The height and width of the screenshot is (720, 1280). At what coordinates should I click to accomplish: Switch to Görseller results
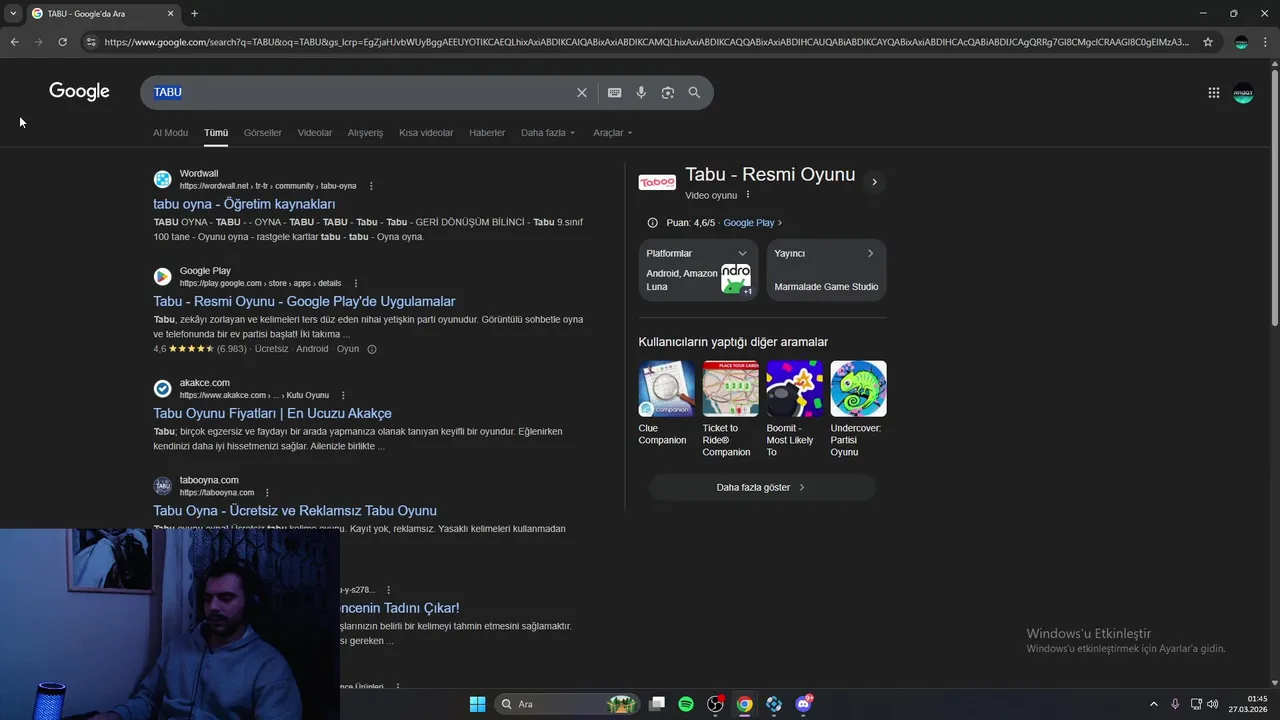click(x=263, y=133)
